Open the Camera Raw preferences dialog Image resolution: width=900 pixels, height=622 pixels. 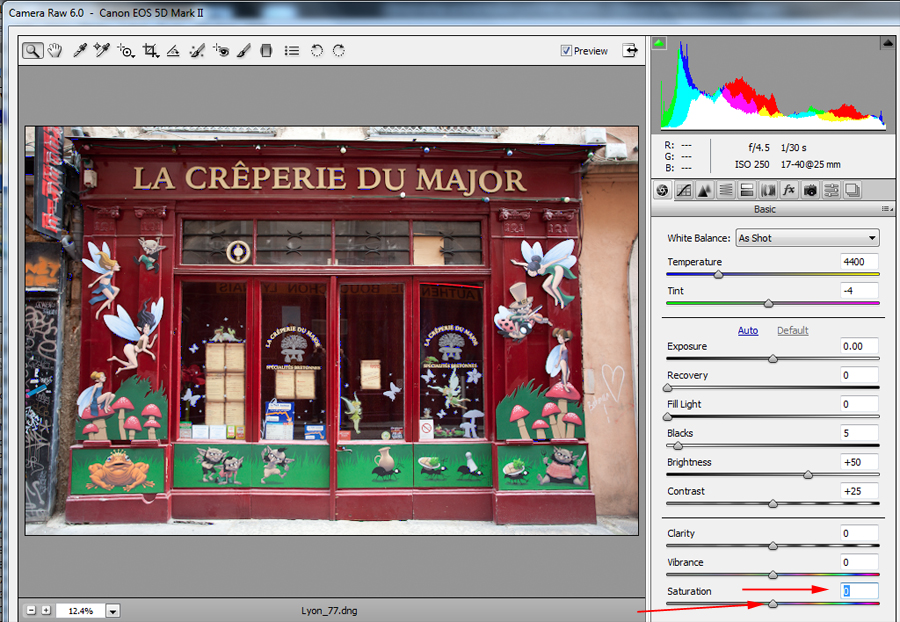pyautogui.click(x=292, y=51)
